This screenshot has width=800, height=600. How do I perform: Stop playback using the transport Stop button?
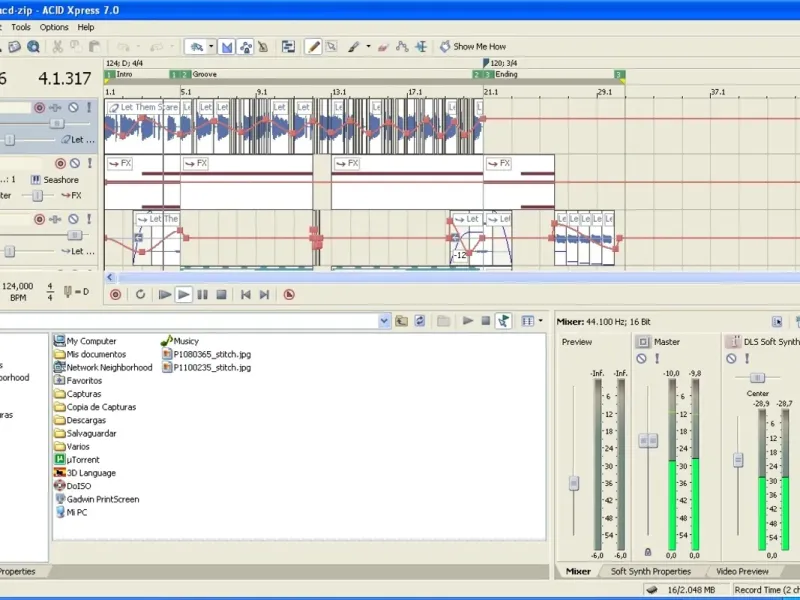tap(221, 294)
